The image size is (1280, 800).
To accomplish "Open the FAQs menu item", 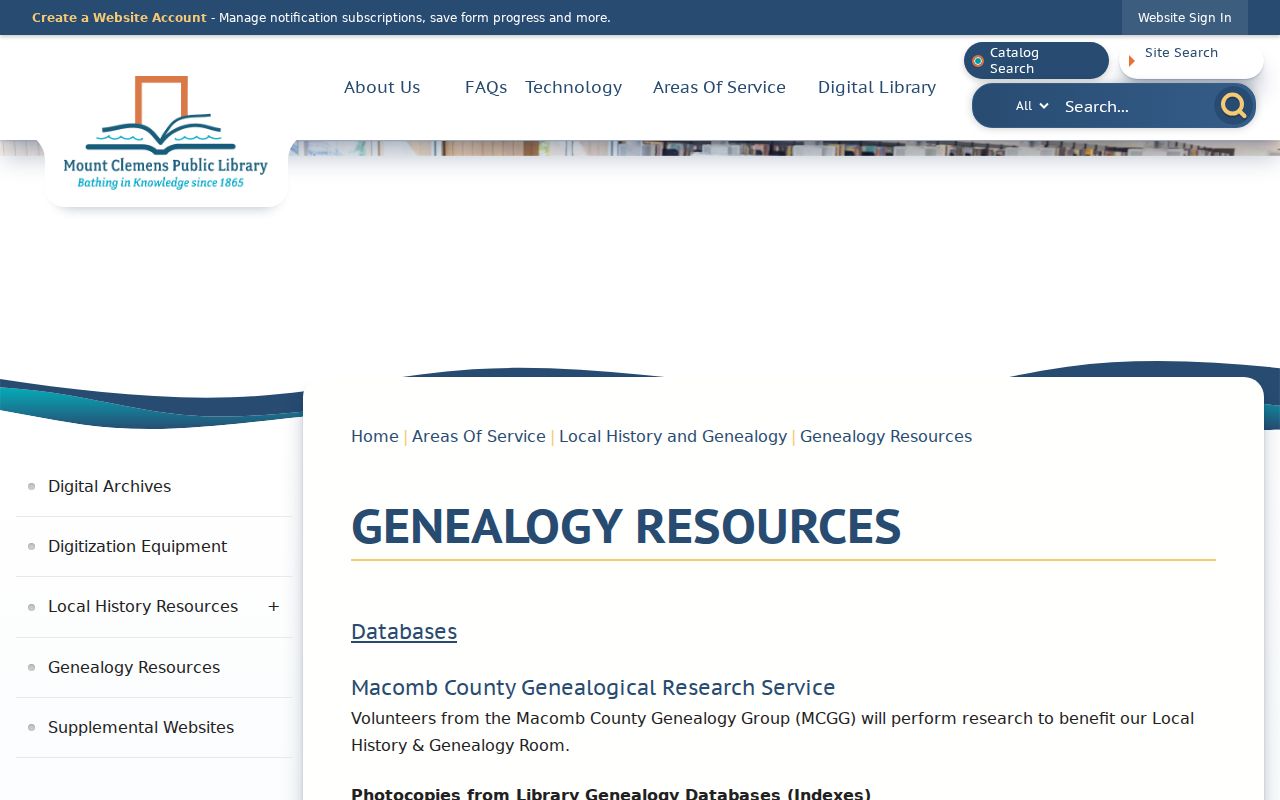I will click(x=486, y=87).
